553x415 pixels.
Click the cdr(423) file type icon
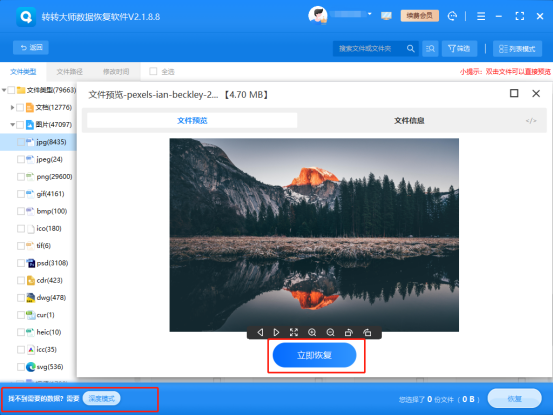[x=31, y=280]
